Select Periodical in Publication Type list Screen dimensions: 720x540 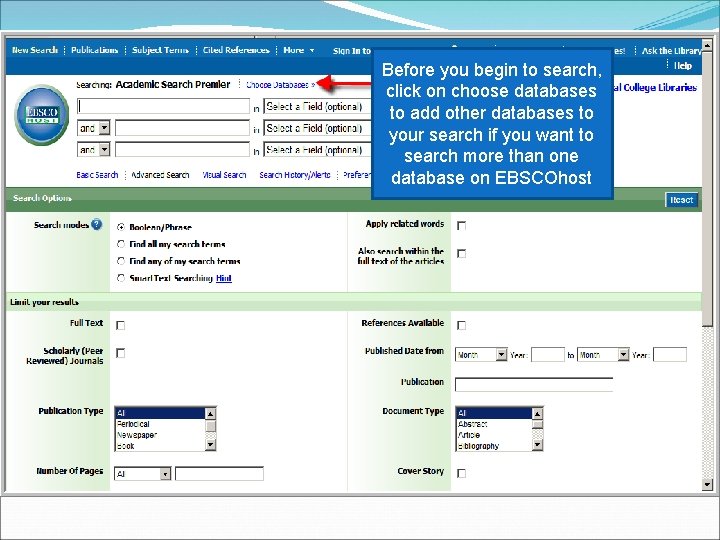coord(133,424)
